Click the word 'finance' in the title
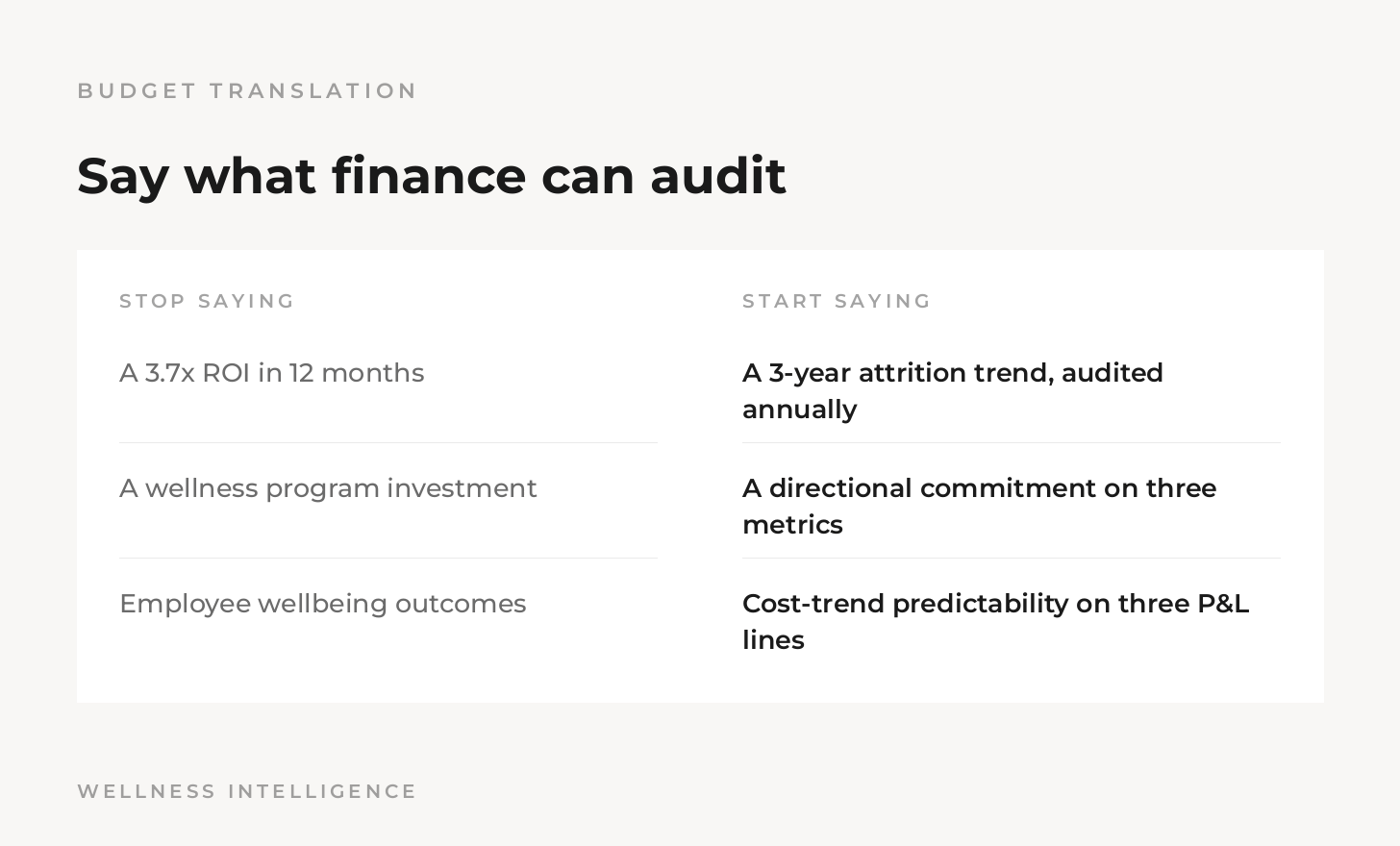 (x=428, y=176)
